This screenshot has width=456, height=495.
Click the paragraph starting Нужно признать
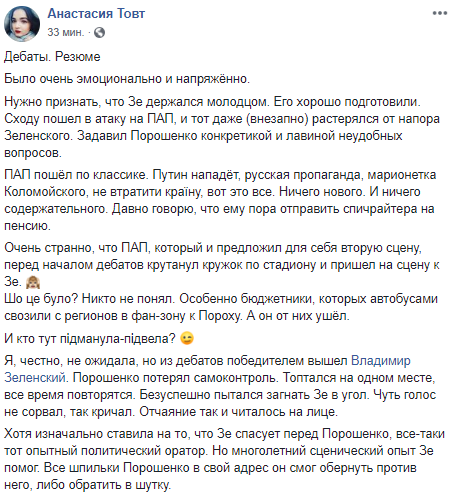(x=222, y=127)
